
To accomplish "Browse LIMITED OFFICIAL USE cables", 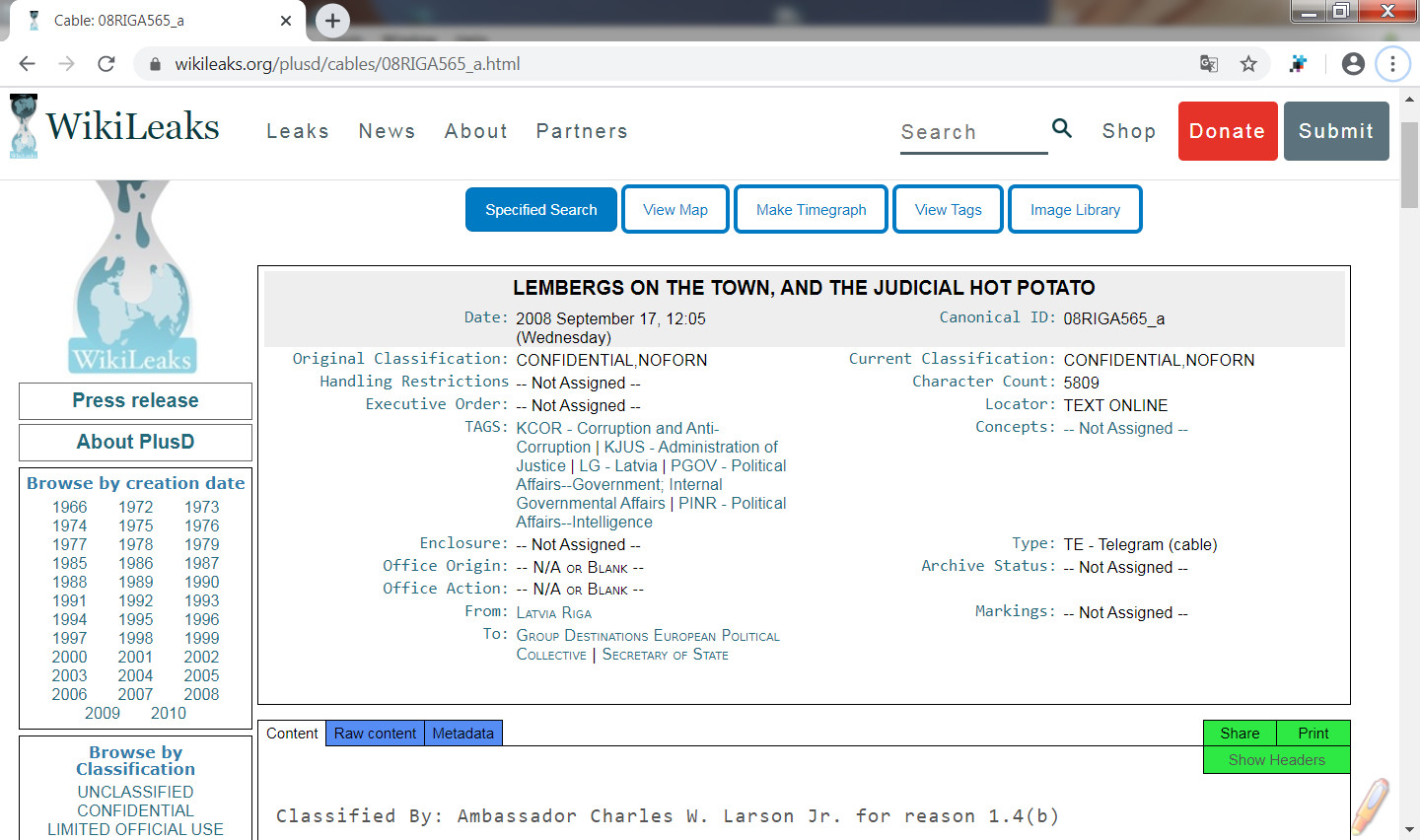I will (x=135, y=829).
